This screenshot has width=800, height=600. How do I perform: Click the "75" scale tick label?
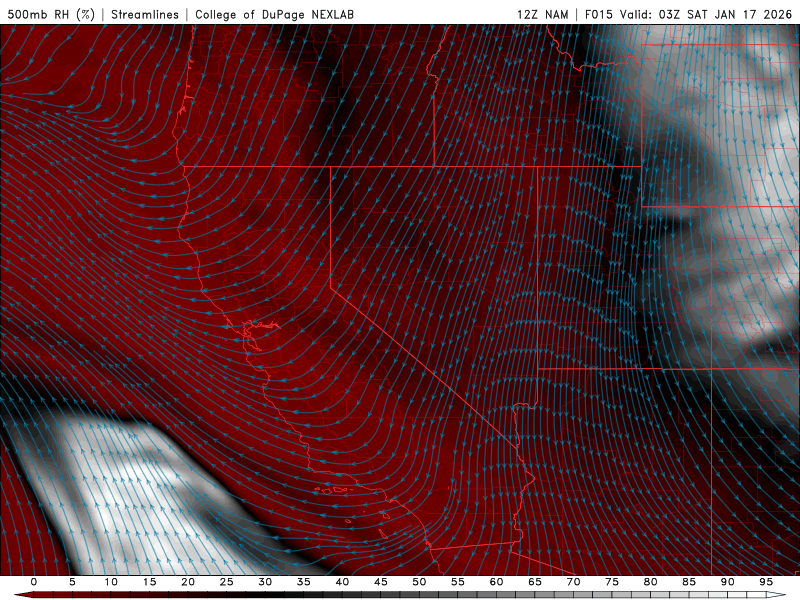click(x=612, y=582)
